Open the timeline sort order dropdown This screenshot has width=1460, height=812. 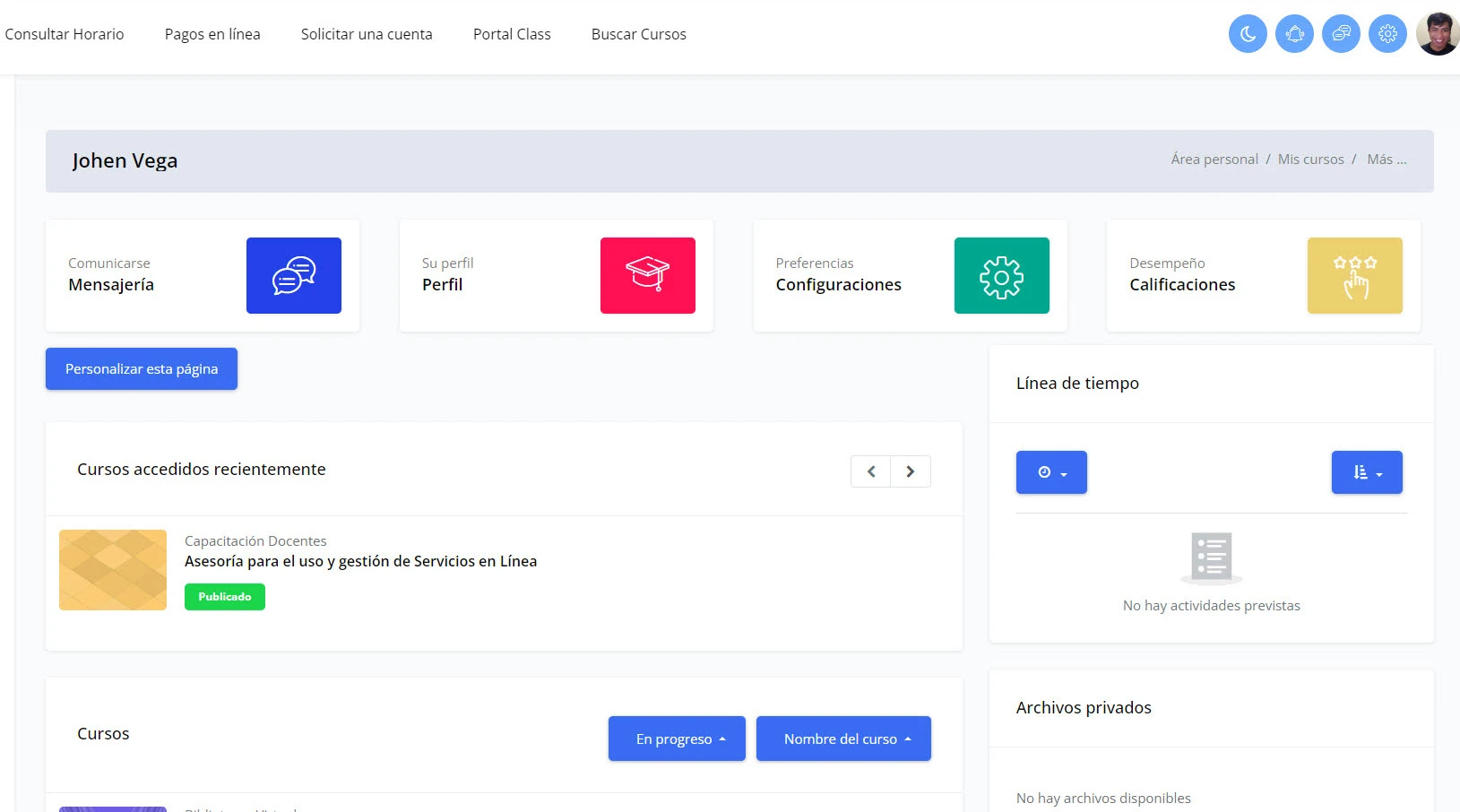[x=1366, y=471]
